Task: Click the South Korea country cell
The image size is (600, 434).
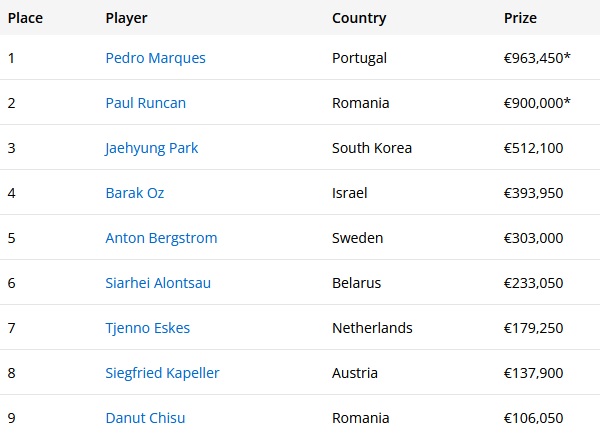Action: coord(372,148)
